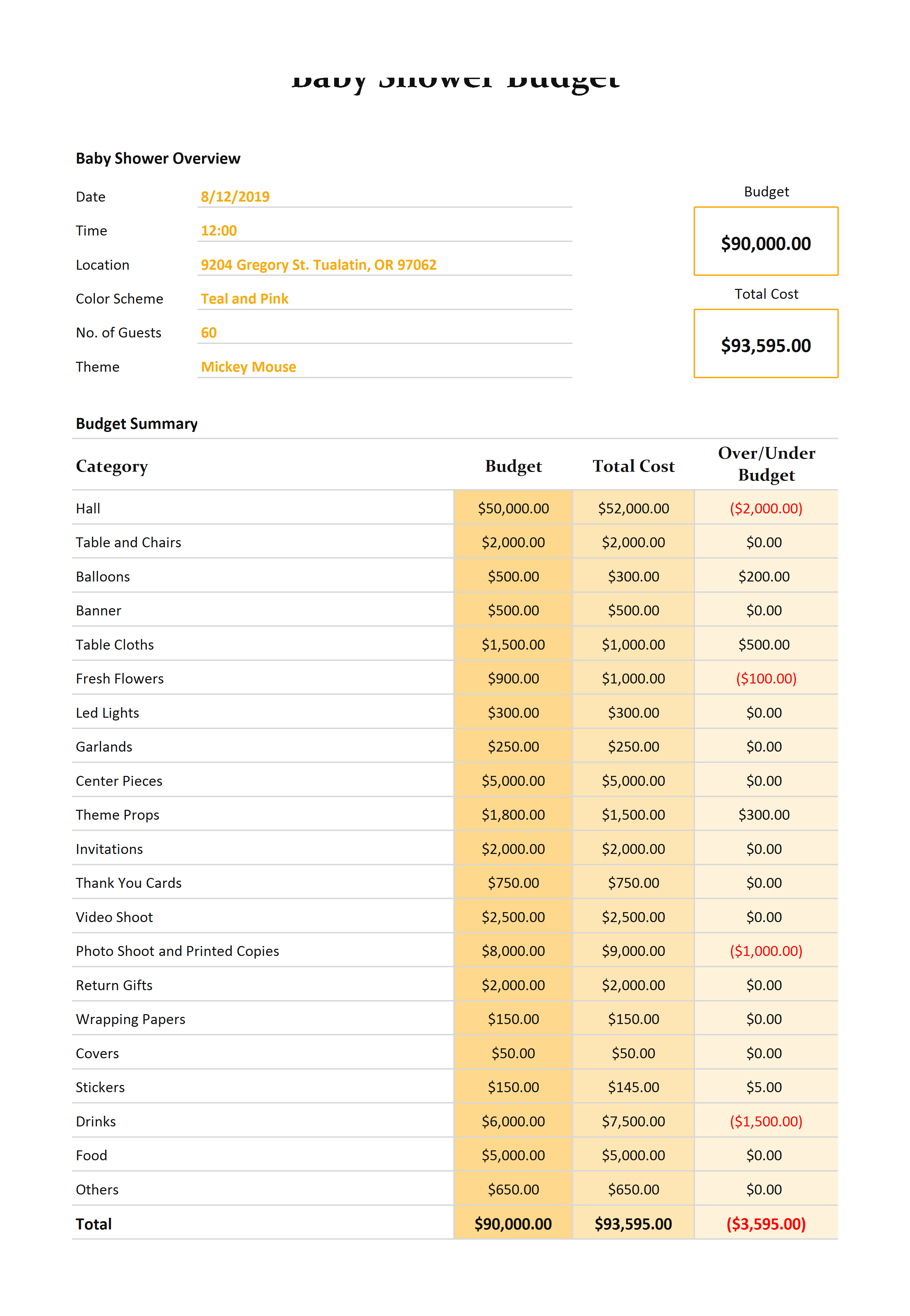The image size is (910, 1316).
Task: Select "Photo Shoot and Printed Copies" row label
Action: (x=177, y=951)
